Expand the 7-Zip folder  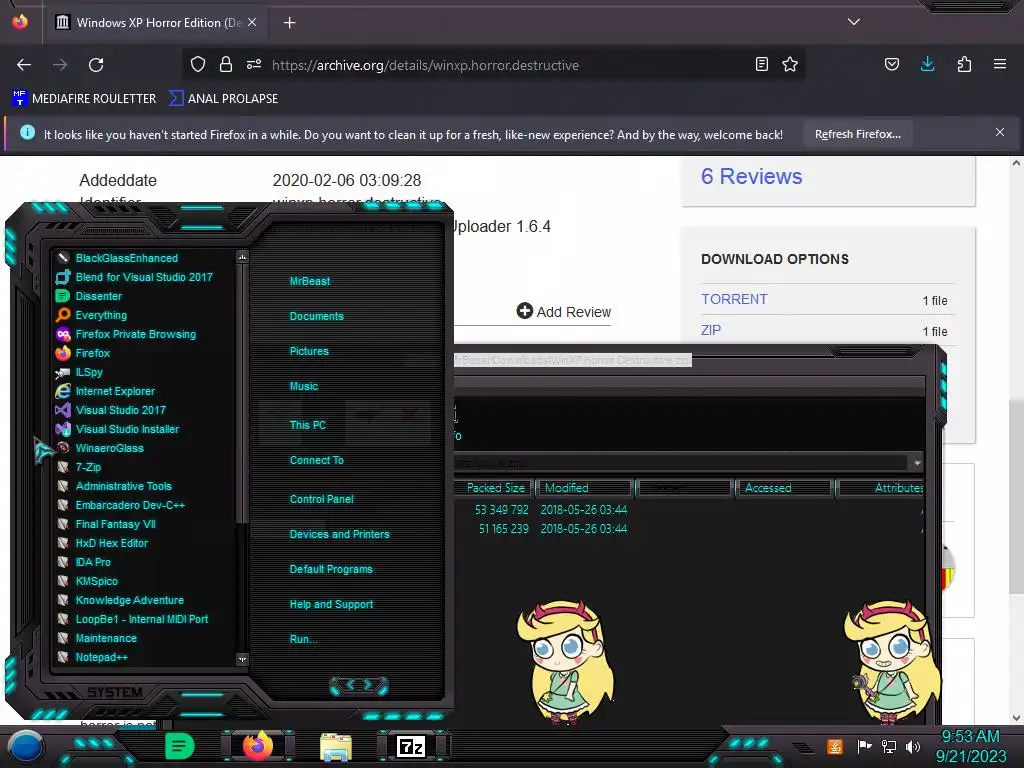[x=79, y=467]
